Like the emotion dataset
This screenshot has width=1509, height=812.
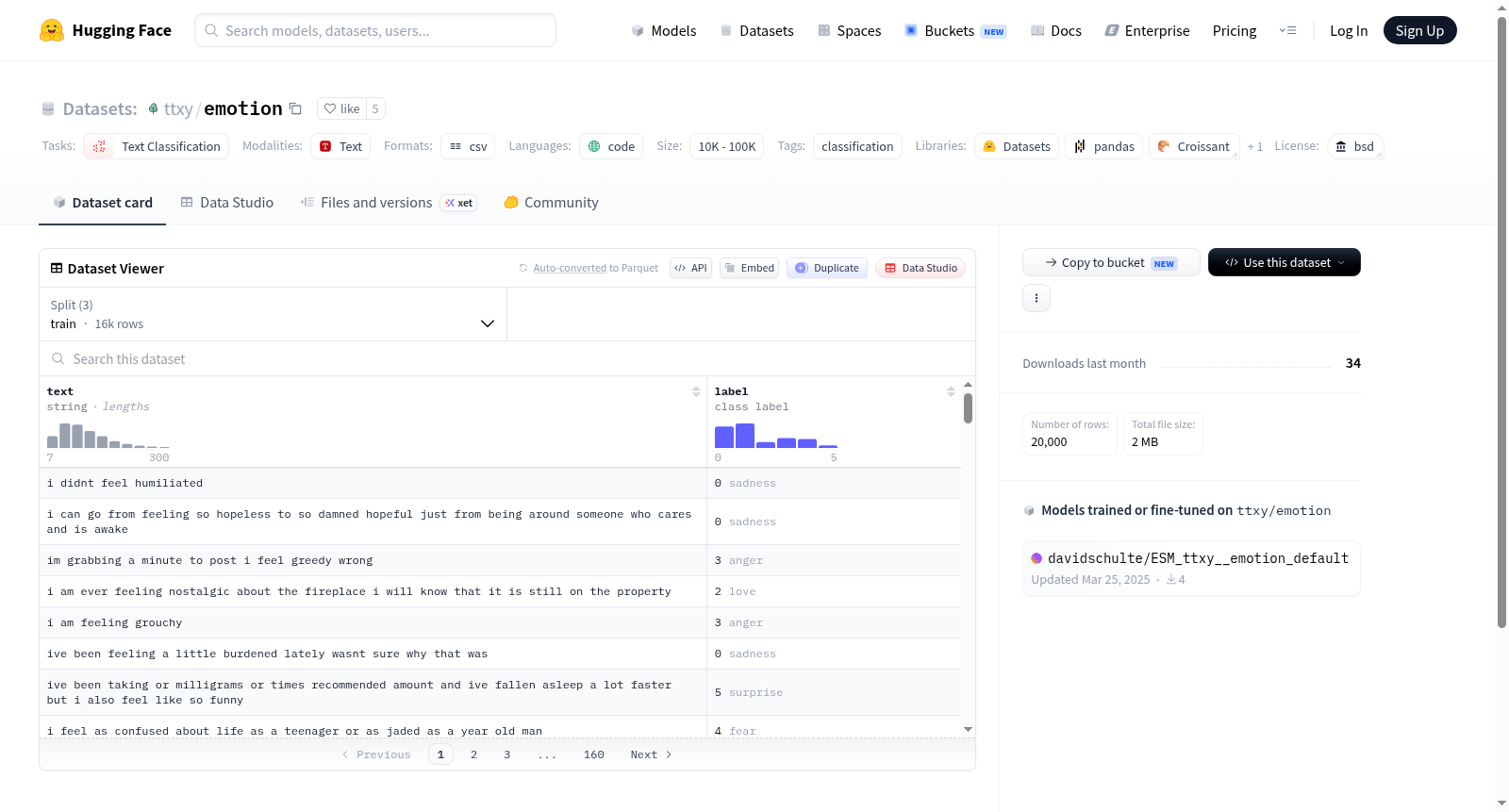(x=341, y=108)
